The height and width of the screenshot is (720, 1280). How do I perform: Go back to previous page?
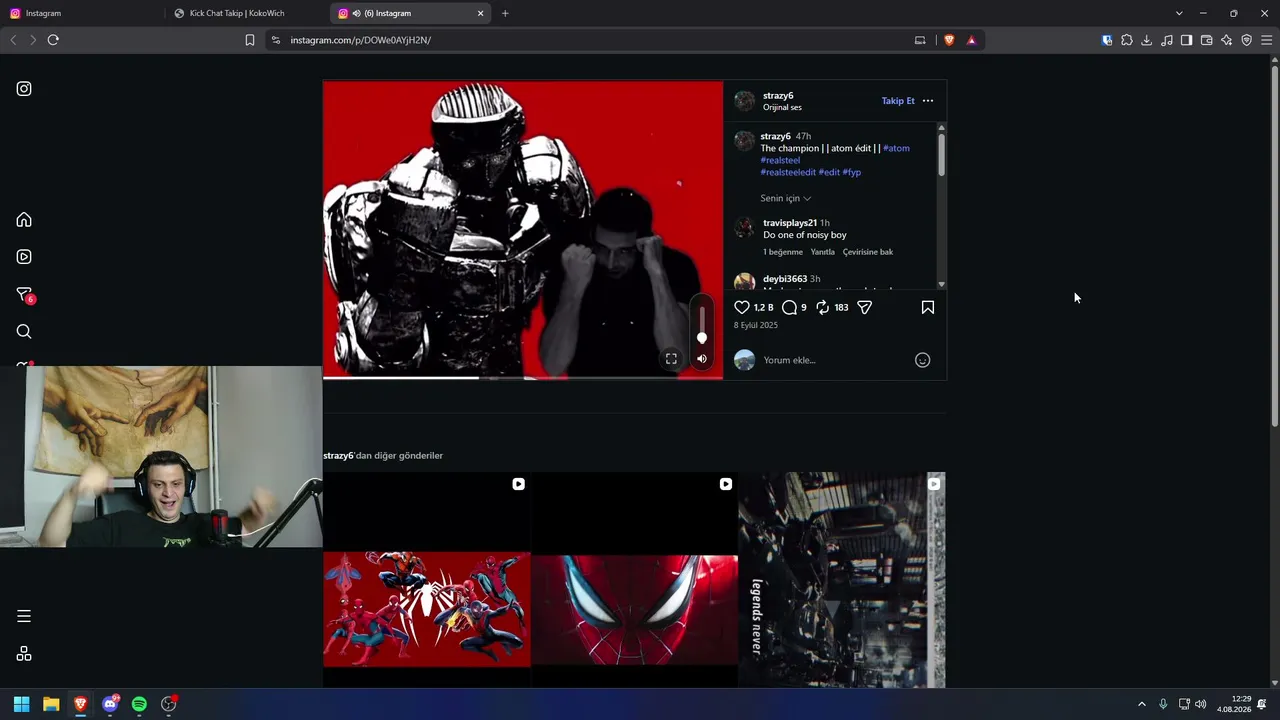click(13, 40)
